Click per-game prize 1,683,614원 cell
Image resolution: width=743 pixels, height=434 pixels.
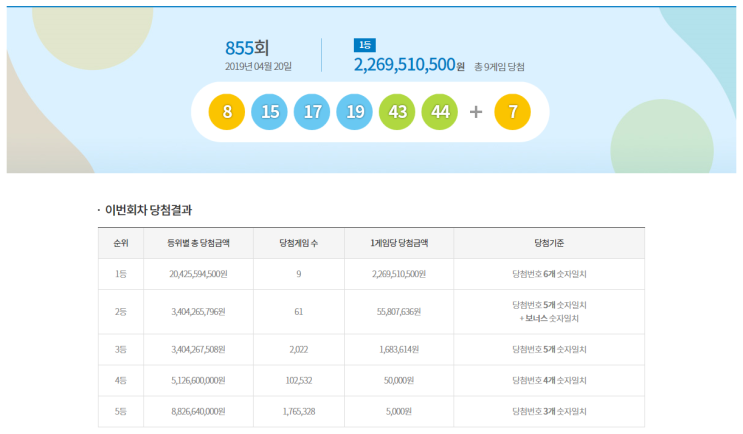399,350
